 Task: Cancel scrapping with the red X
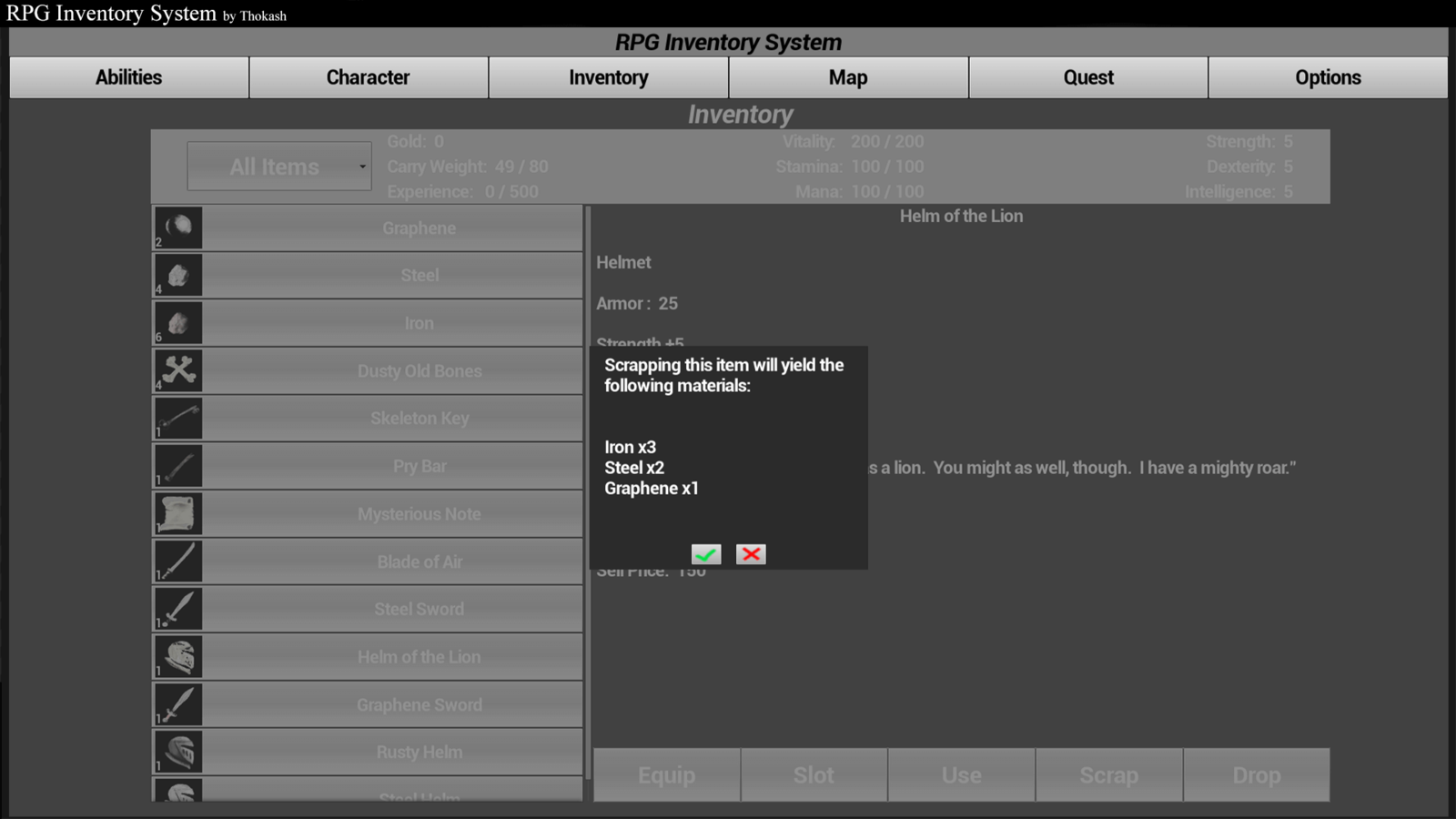tap(750, 553)
